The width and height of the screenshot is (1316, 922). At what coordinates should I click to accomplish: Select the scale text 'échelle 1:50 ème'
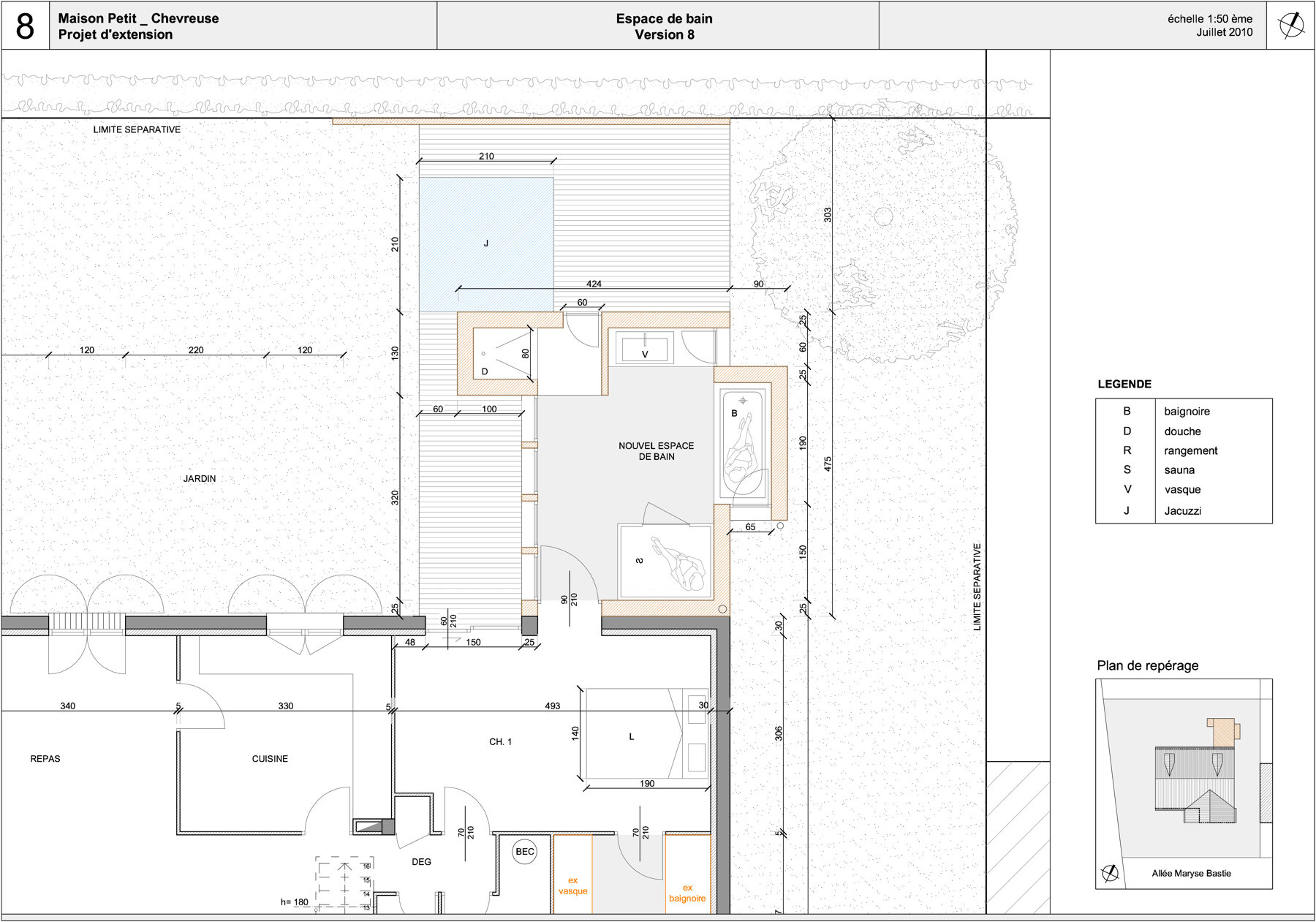pos(1210,19)
